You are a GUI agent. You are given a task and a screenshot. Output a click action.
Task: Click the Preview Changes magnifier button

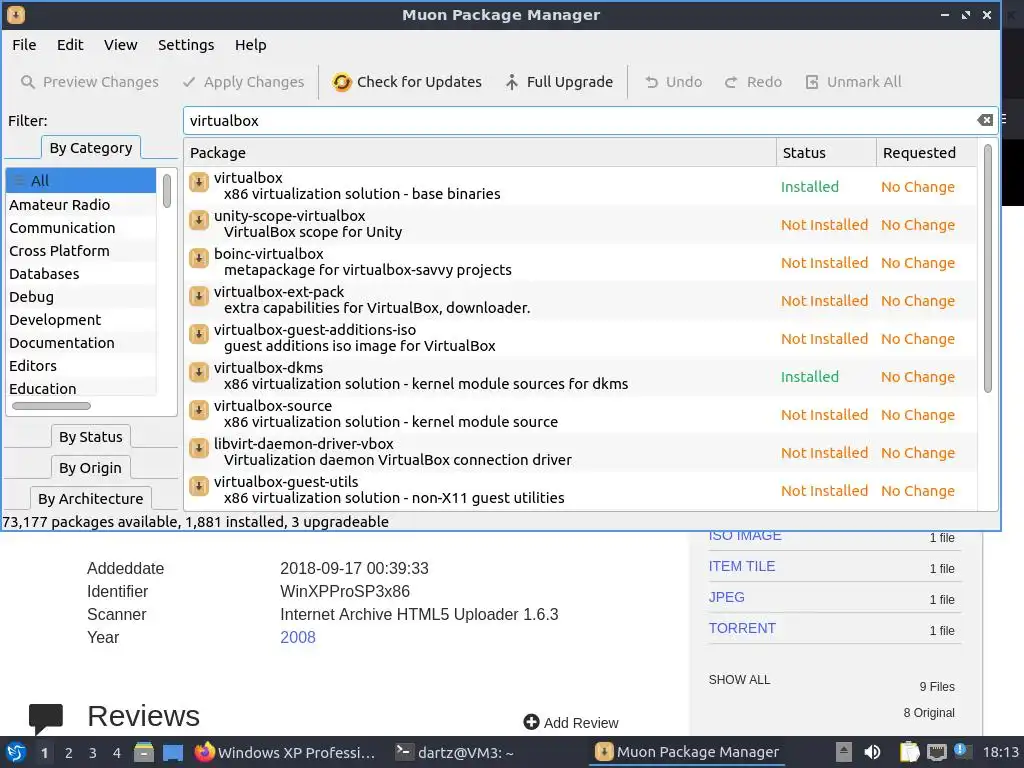(x=89, y=82)
